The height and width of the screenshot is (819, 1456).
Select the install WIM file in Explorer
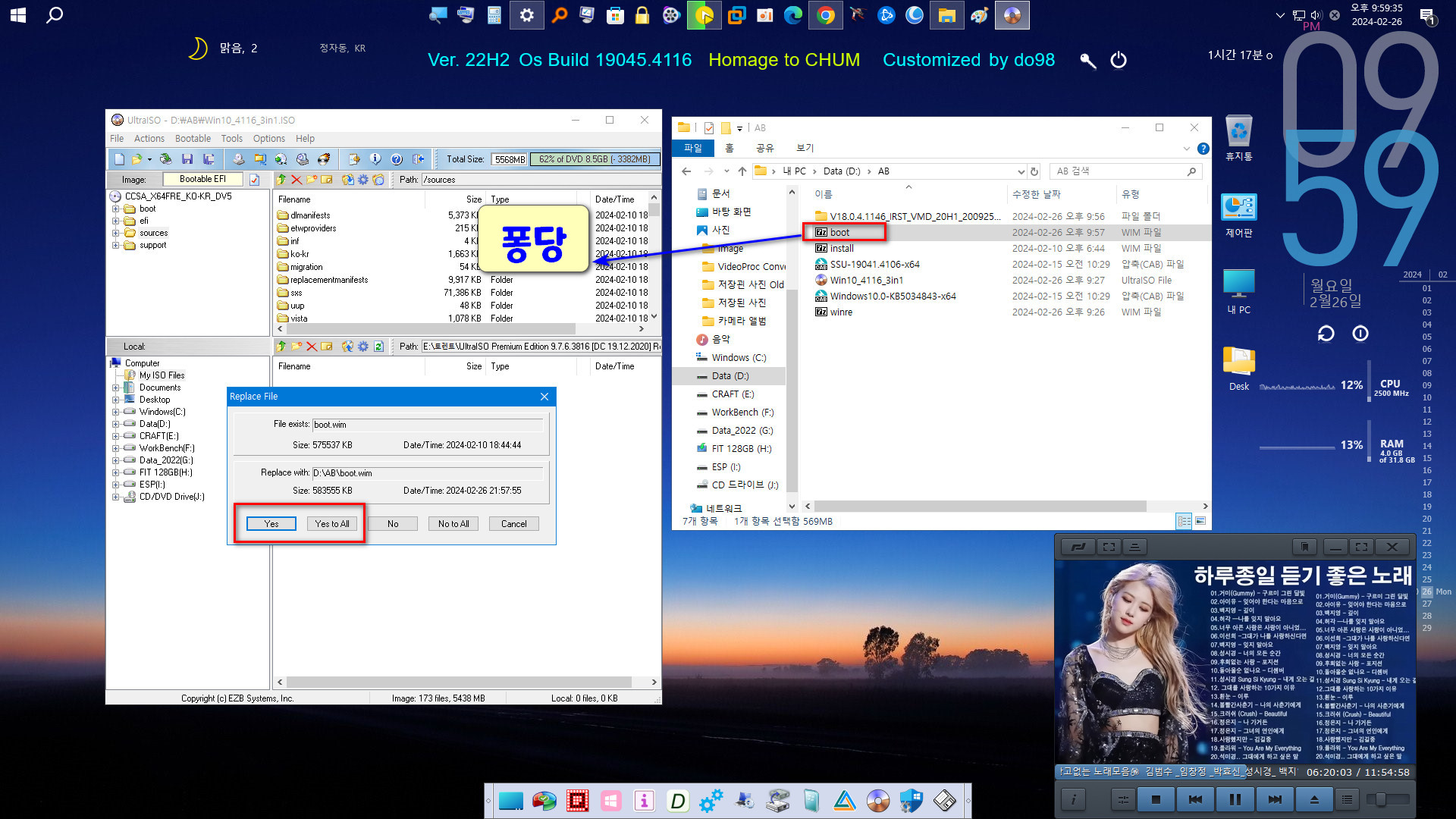click(x=841, y=249)
